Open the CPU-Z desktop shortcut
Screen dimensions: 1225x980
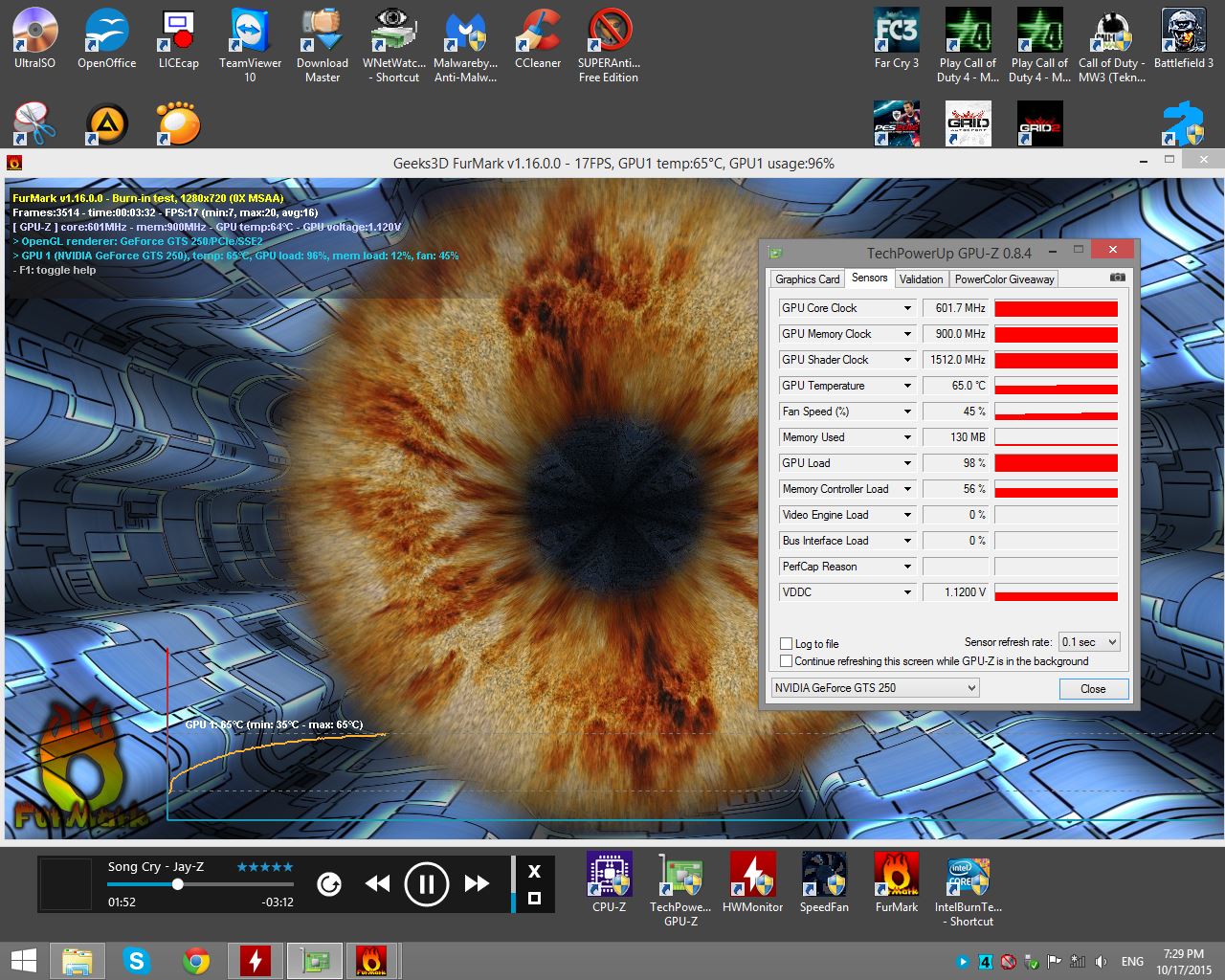(x=609, y=875)
